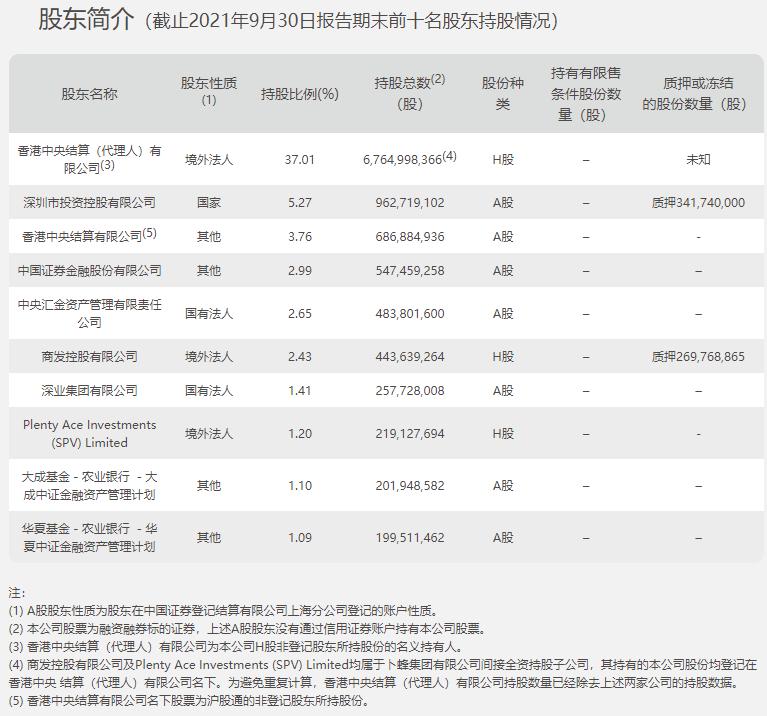Click the 5.27 percentage cell
767x716 pixels.
[299, 202]
